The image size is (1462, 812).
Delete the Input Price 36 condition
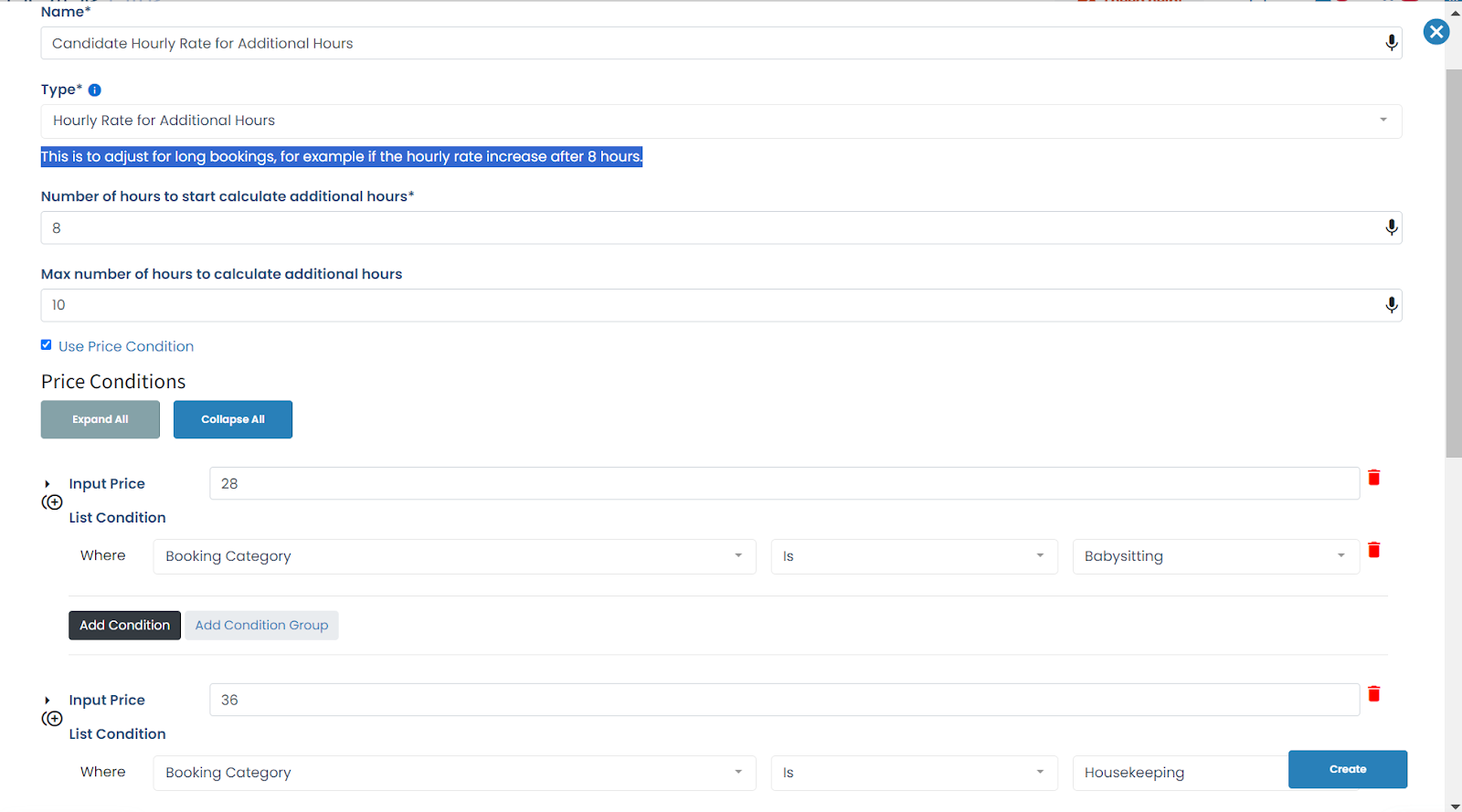coord(1373,694)
